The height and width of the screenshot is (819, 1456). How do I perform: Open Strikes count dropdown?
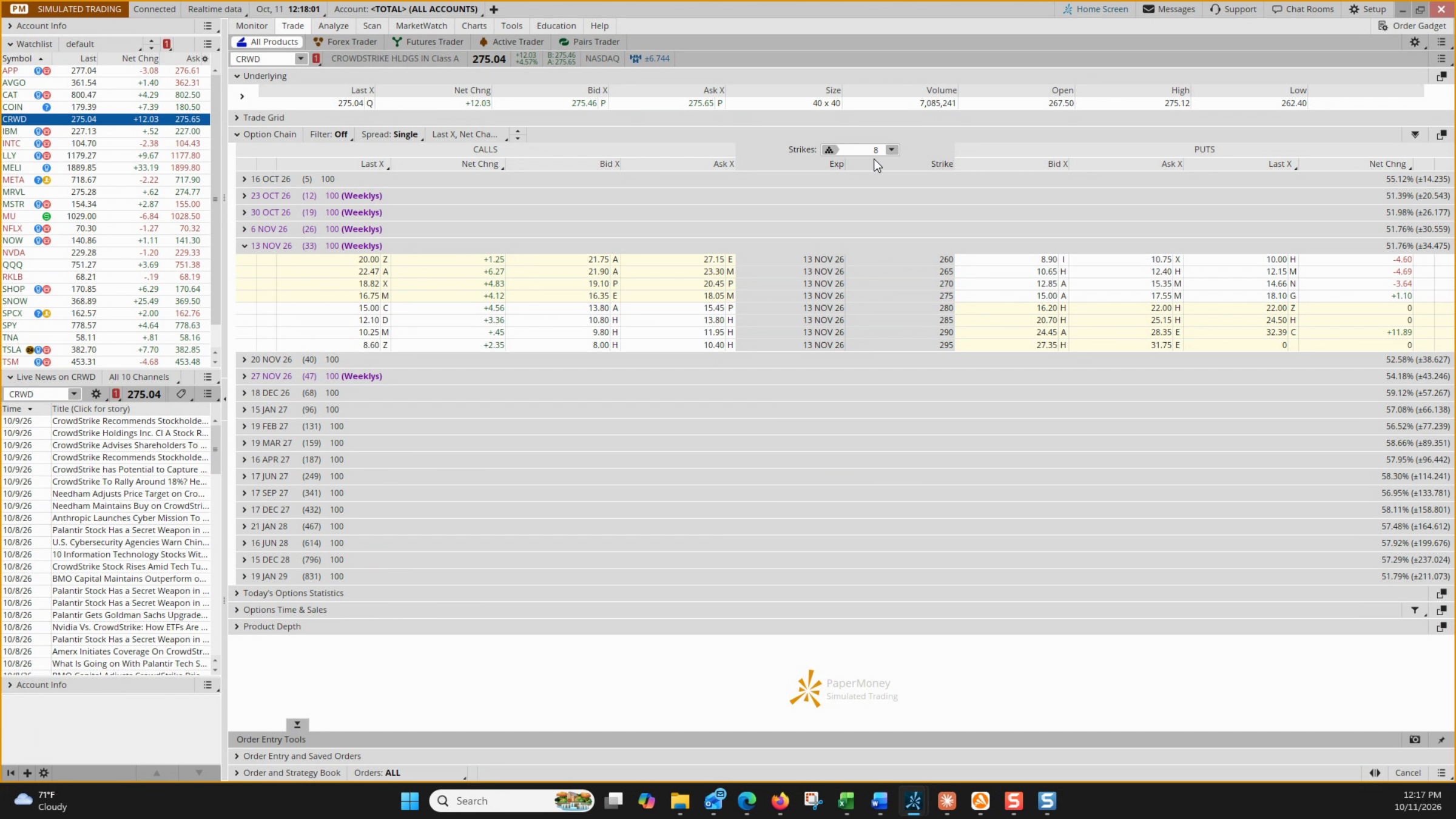891,150
